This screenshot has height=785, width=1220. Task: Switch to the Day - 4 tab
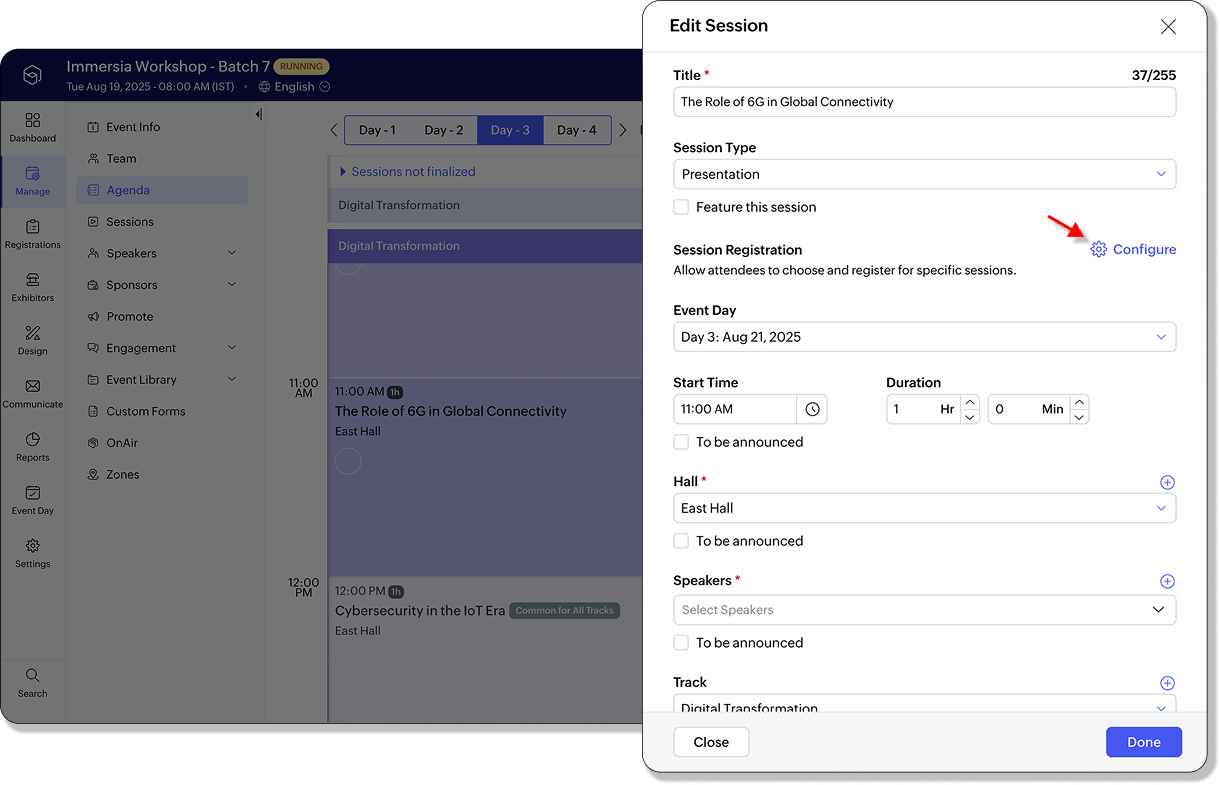point(577,130)
